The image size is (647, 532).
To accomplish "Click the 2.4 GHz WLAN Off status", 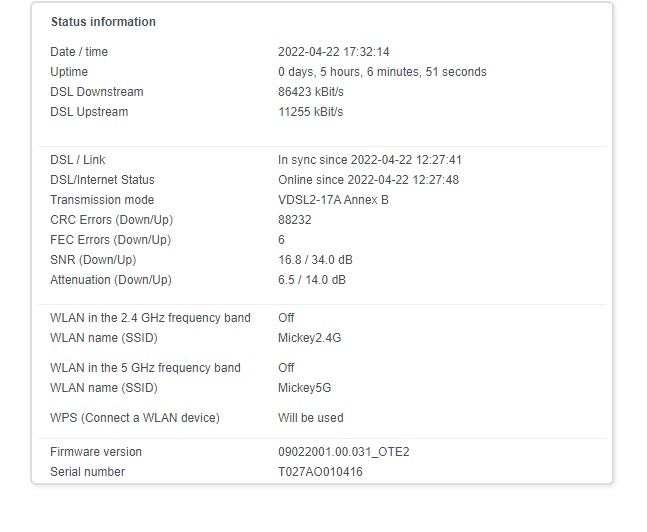I will tap(286, 318).
